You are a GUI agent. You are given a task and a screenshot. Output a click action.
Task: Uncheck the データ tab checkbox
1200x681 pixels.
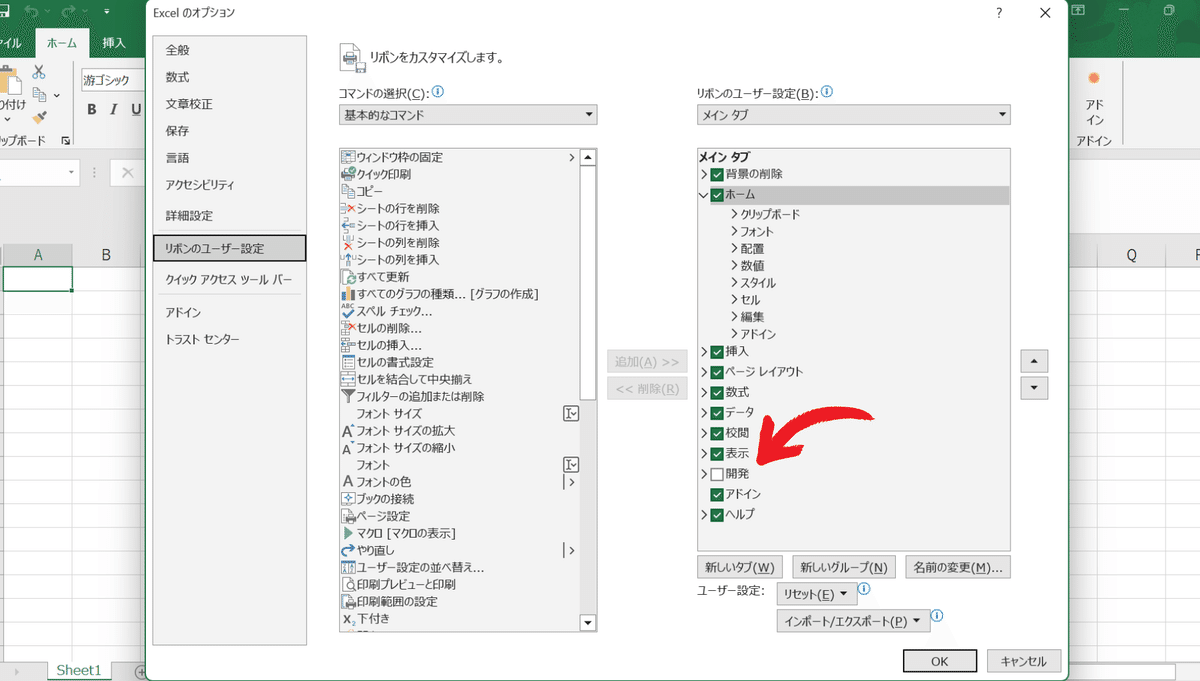pyautogui.click(x=717, y=413)
